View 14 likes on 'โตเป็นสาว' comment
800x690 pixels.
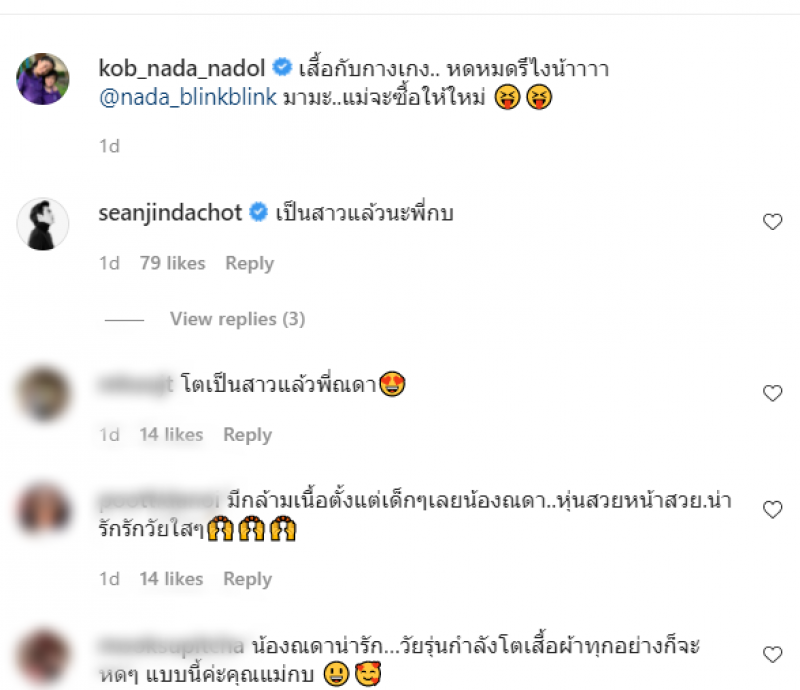click(171, 435)
